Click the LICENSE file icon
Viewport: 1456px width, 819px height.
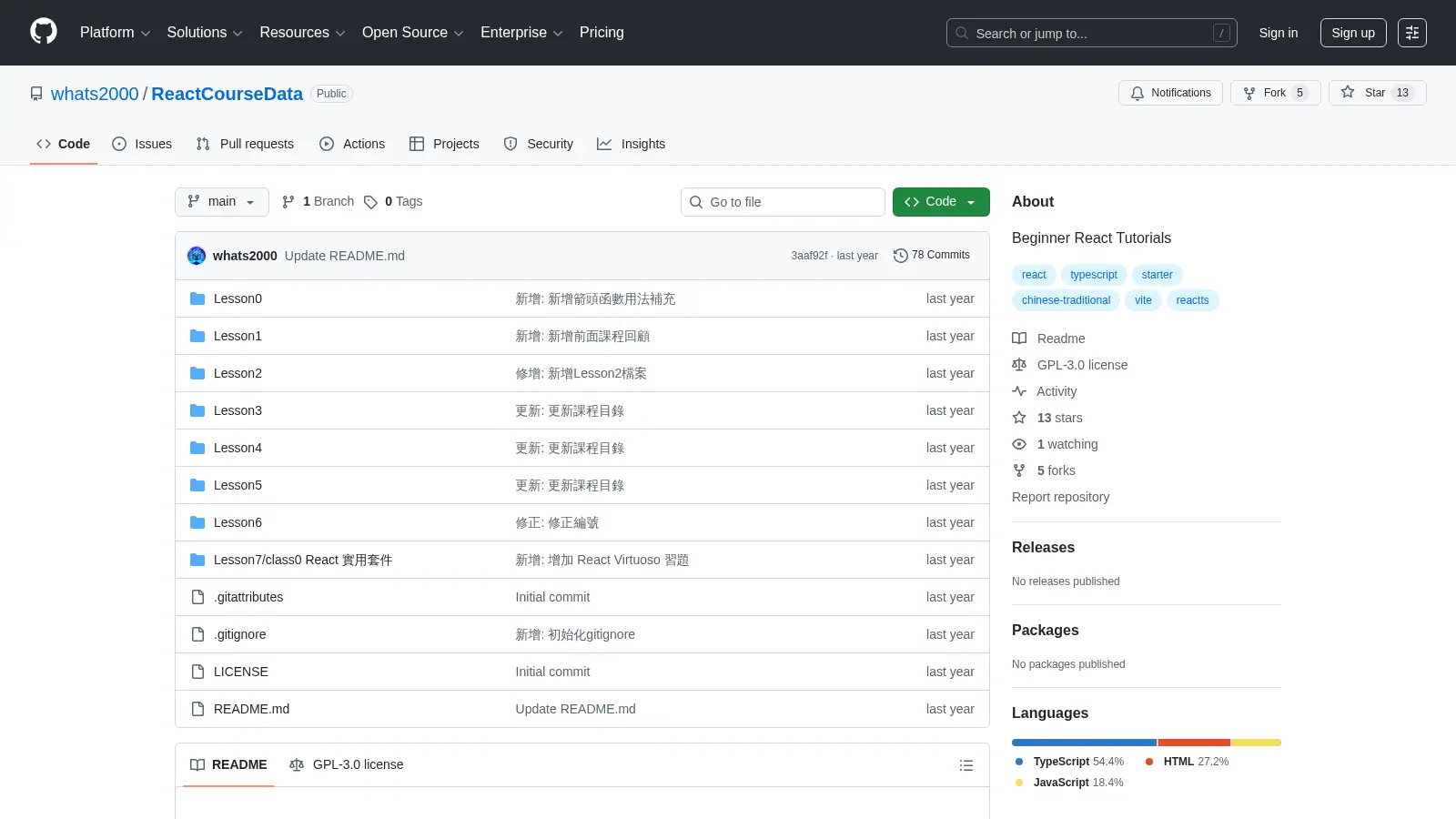click(x=197, y=672)
